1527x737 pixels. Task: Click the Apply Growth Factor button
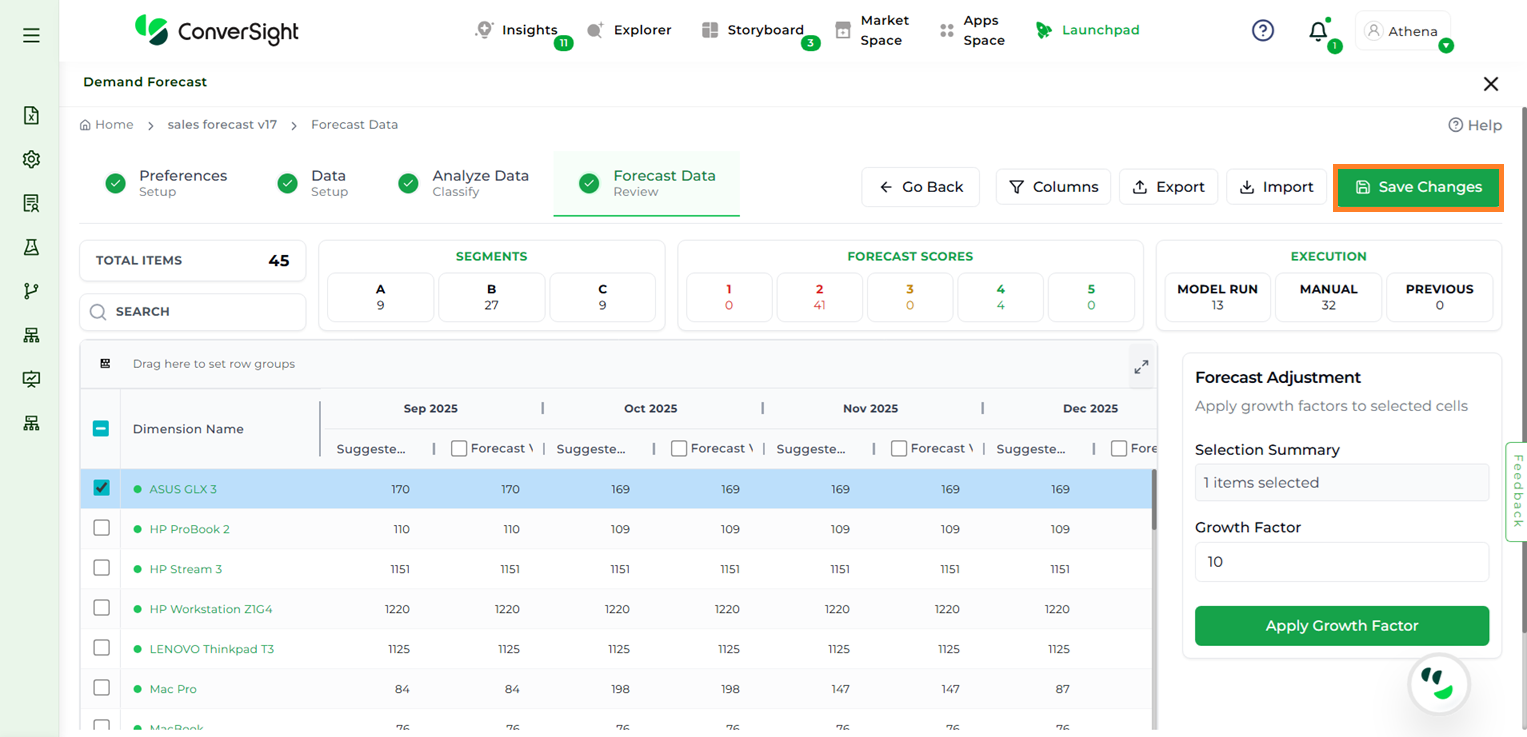click(x=1341, y=626)
